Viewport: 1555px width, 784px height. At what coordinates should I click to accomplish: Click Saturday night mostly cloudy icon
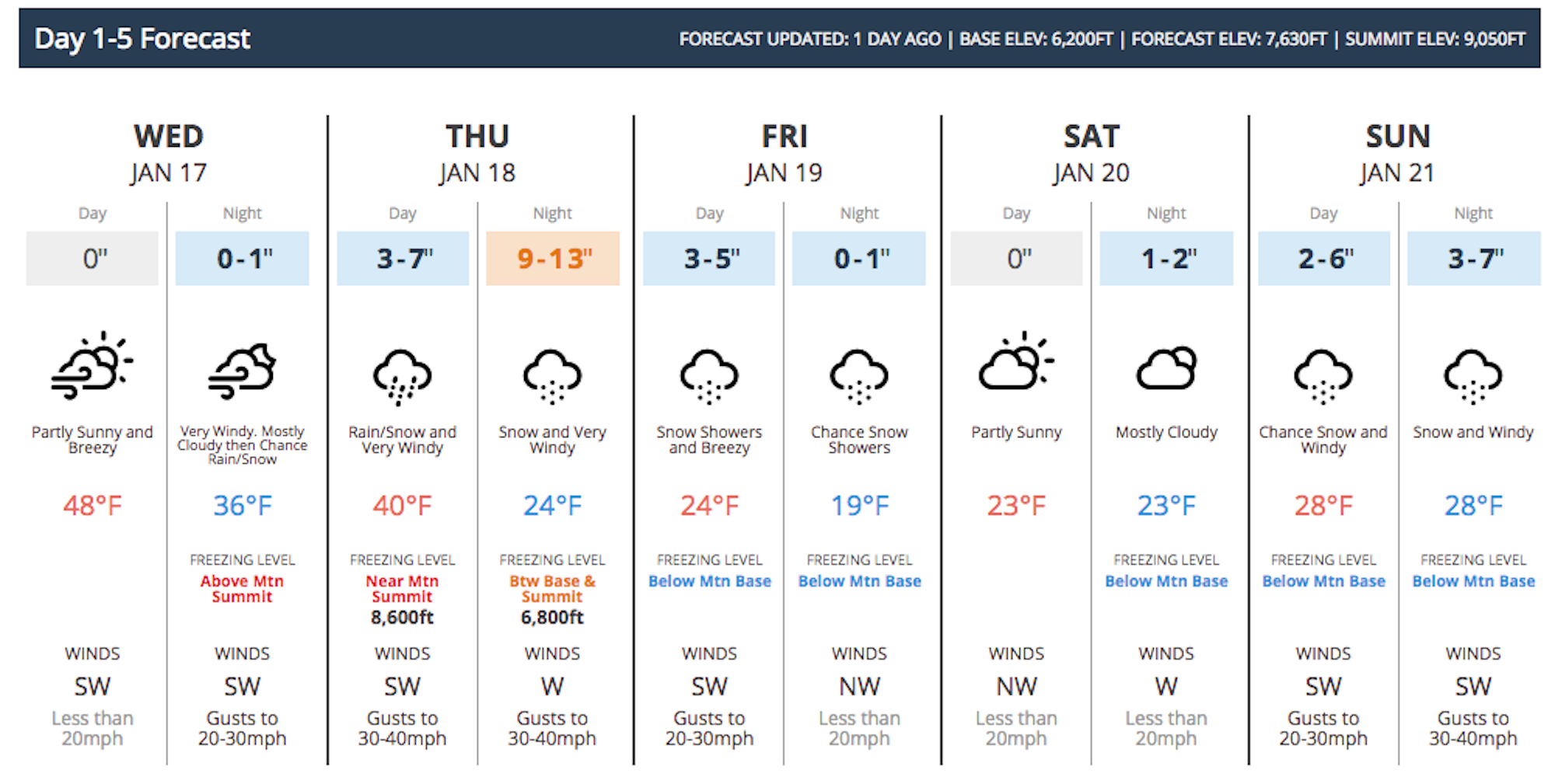point(1166,368)
